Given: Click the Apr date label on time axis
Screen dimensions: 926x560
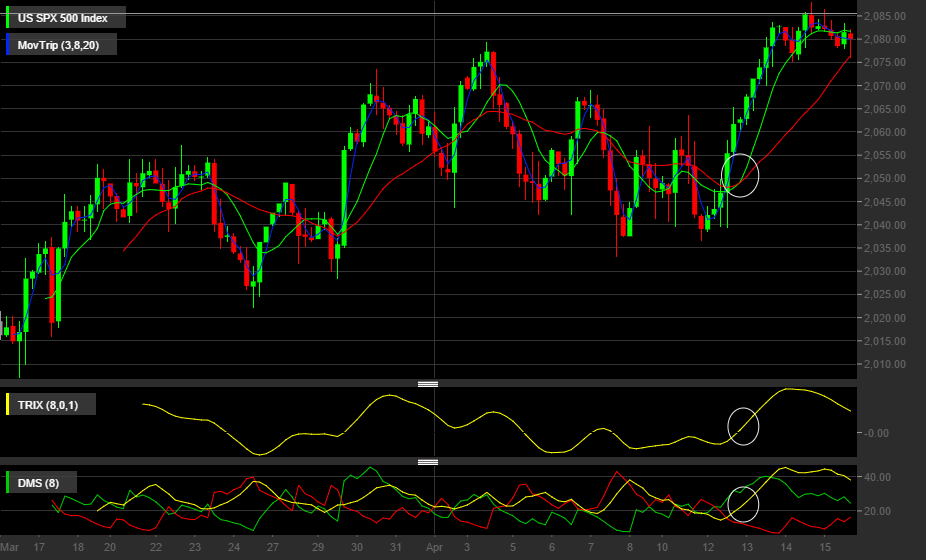Looking at the screenshot, I should pos(434,547).
